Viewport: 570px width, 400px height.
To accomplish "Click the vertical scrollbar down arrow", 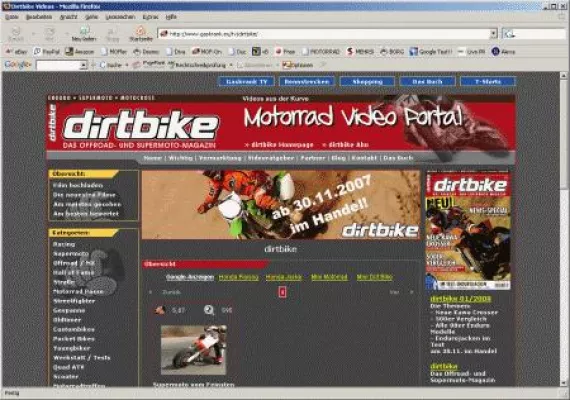I will tap(563, 383).
